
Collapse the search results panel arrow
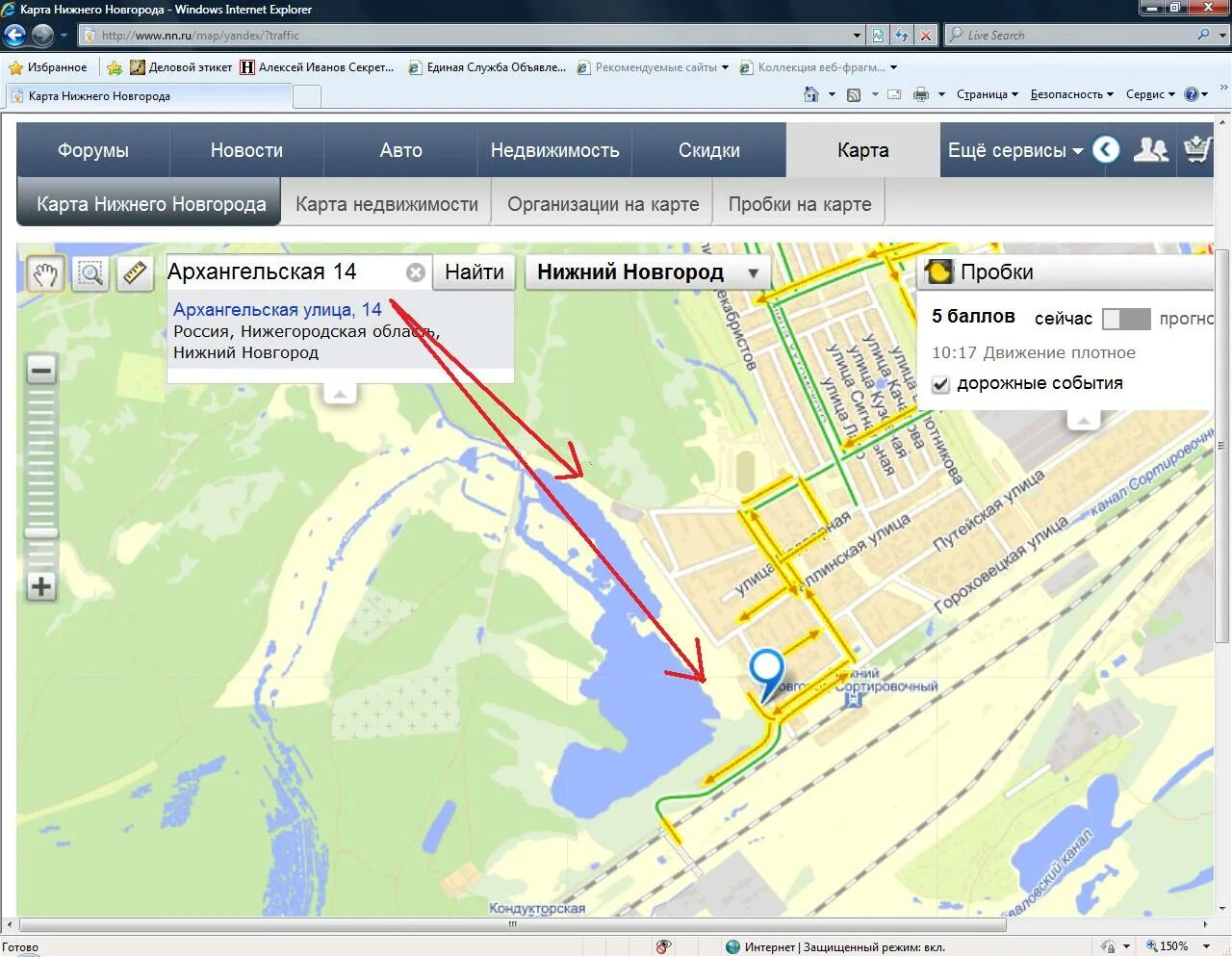pos(339,393)
